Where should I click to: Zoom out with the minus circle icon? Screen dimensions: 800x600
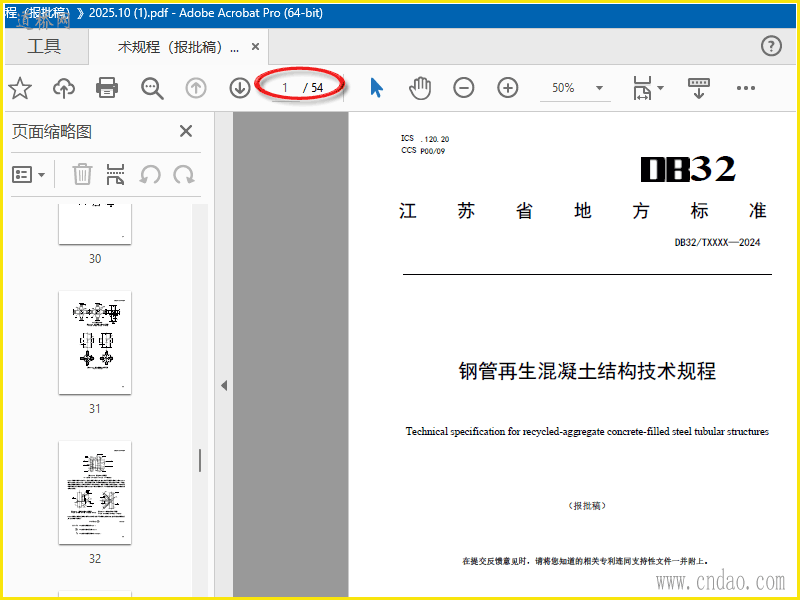(x=464, y=88)
